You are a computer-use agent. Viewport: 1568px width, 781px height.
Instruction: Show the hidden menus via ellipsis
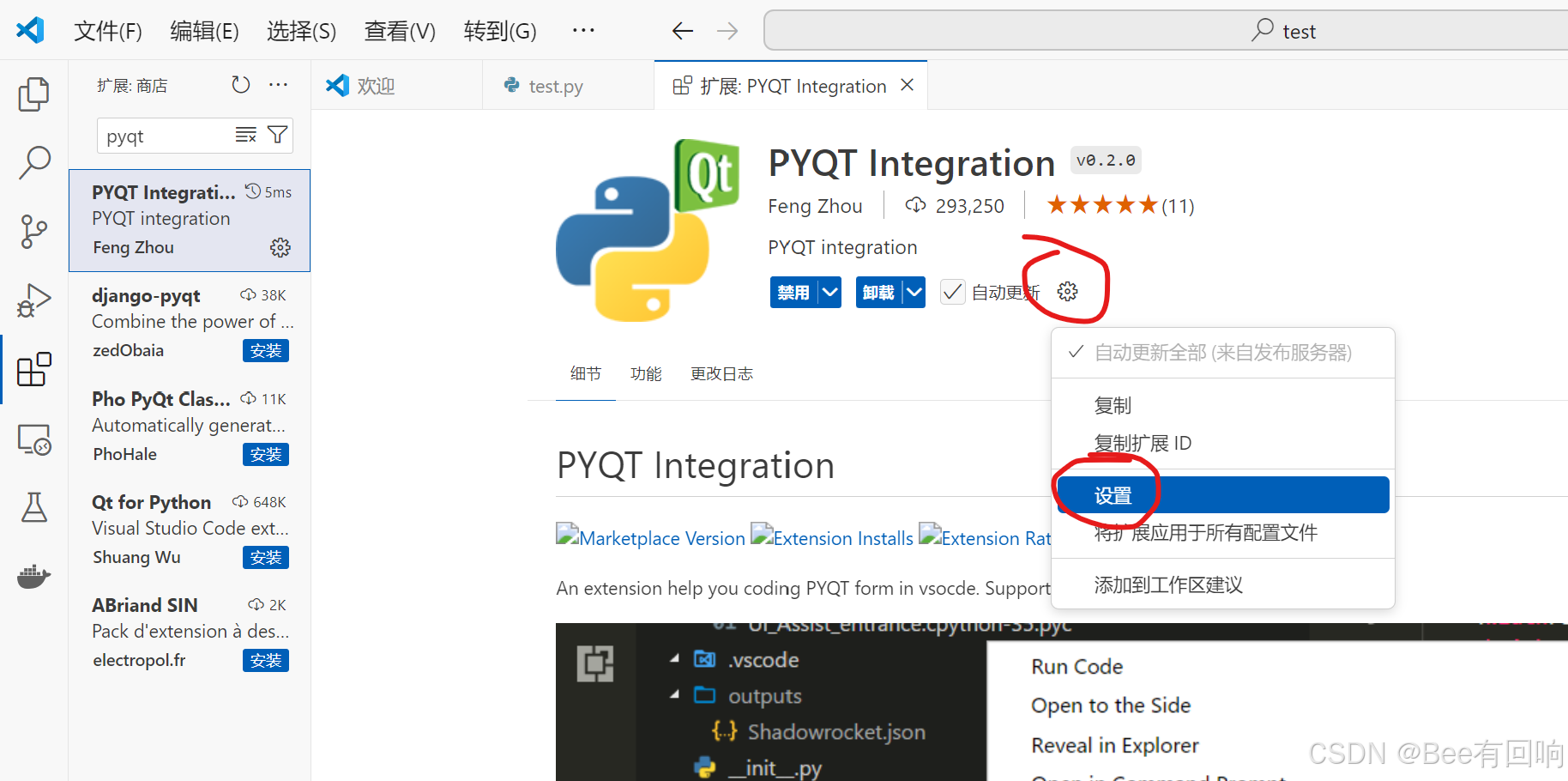click(583, 31)
